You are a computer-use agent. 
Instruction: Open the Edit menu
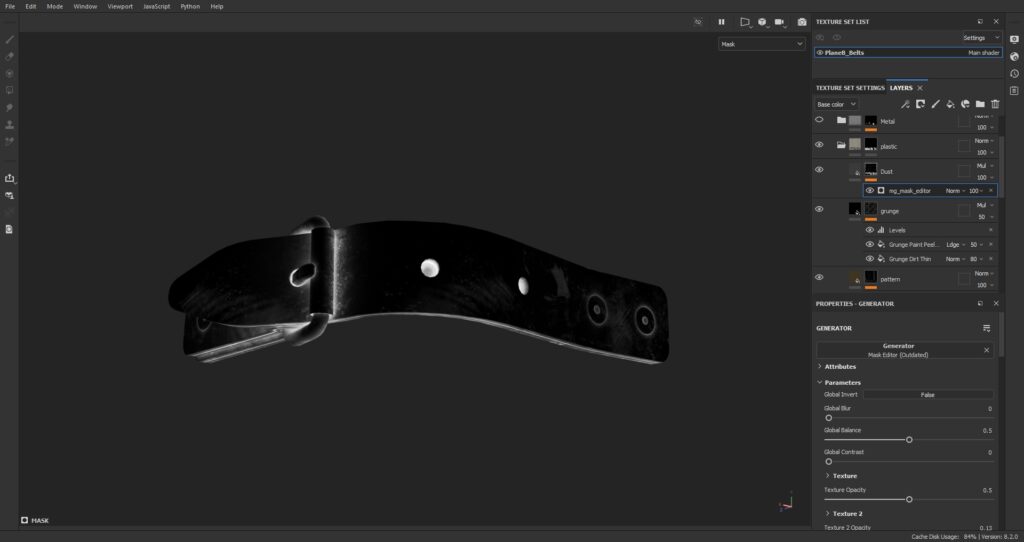point(31,7)
